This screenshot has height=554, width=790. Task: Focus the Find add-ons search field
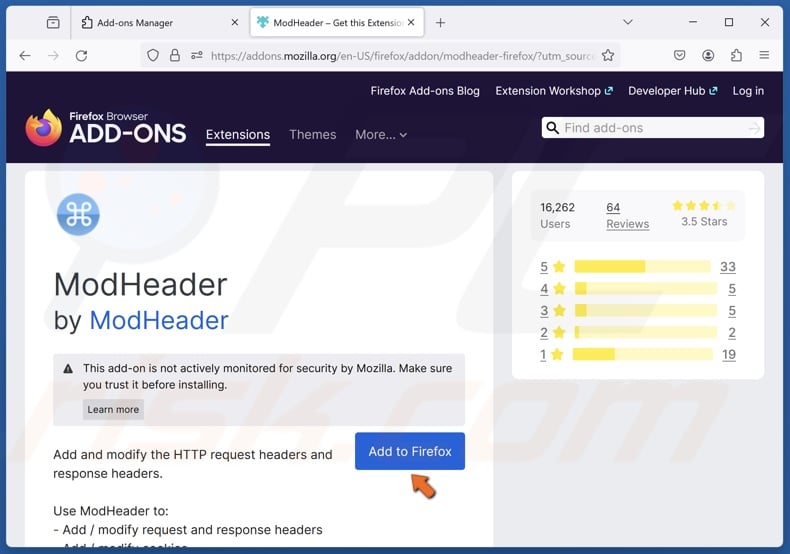pyautogui.click(x=653, y=128)
